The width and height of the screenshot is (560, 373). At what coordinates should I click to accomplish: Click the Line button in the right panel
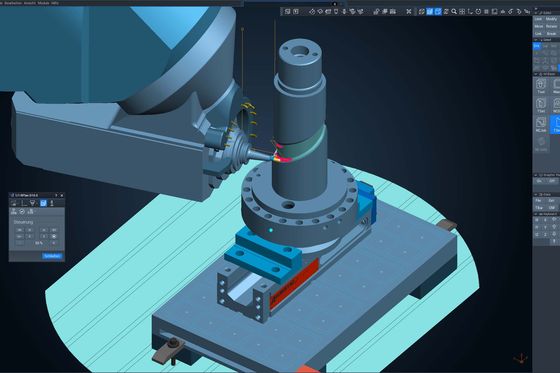[539, 19]
